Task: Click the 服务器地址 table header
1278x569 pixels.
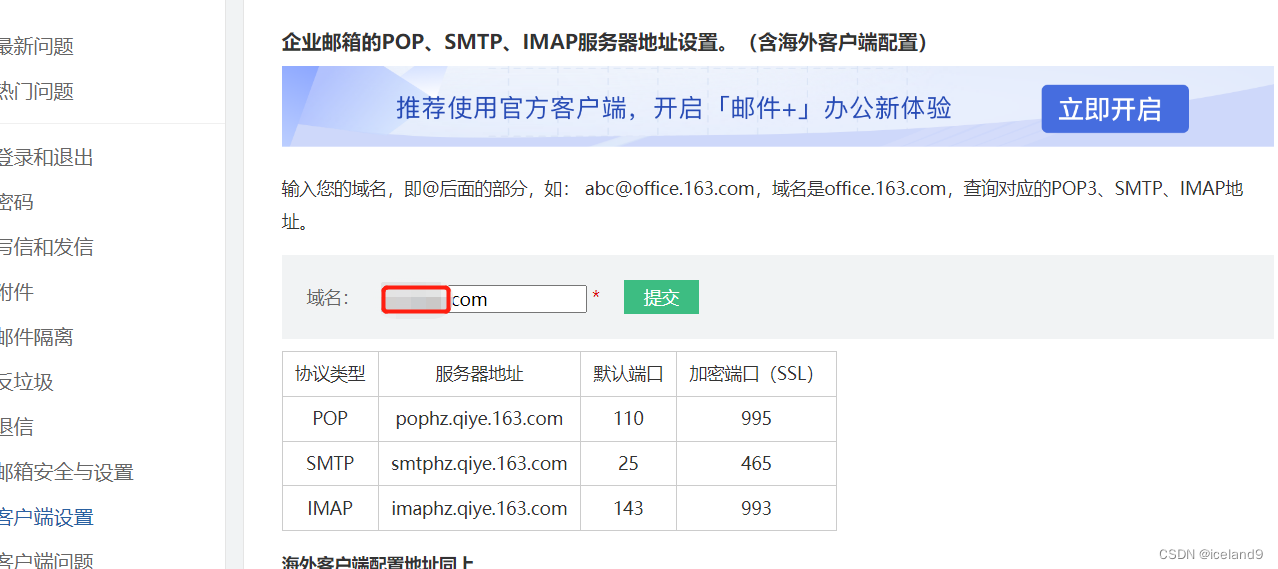Action: click(x=479, y=374)
